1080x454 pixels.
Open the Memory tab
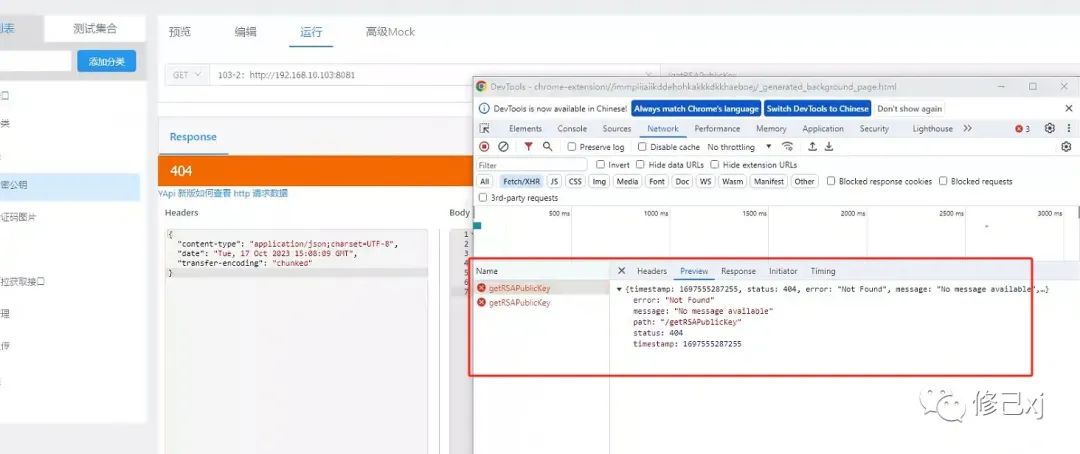(771, 129)
